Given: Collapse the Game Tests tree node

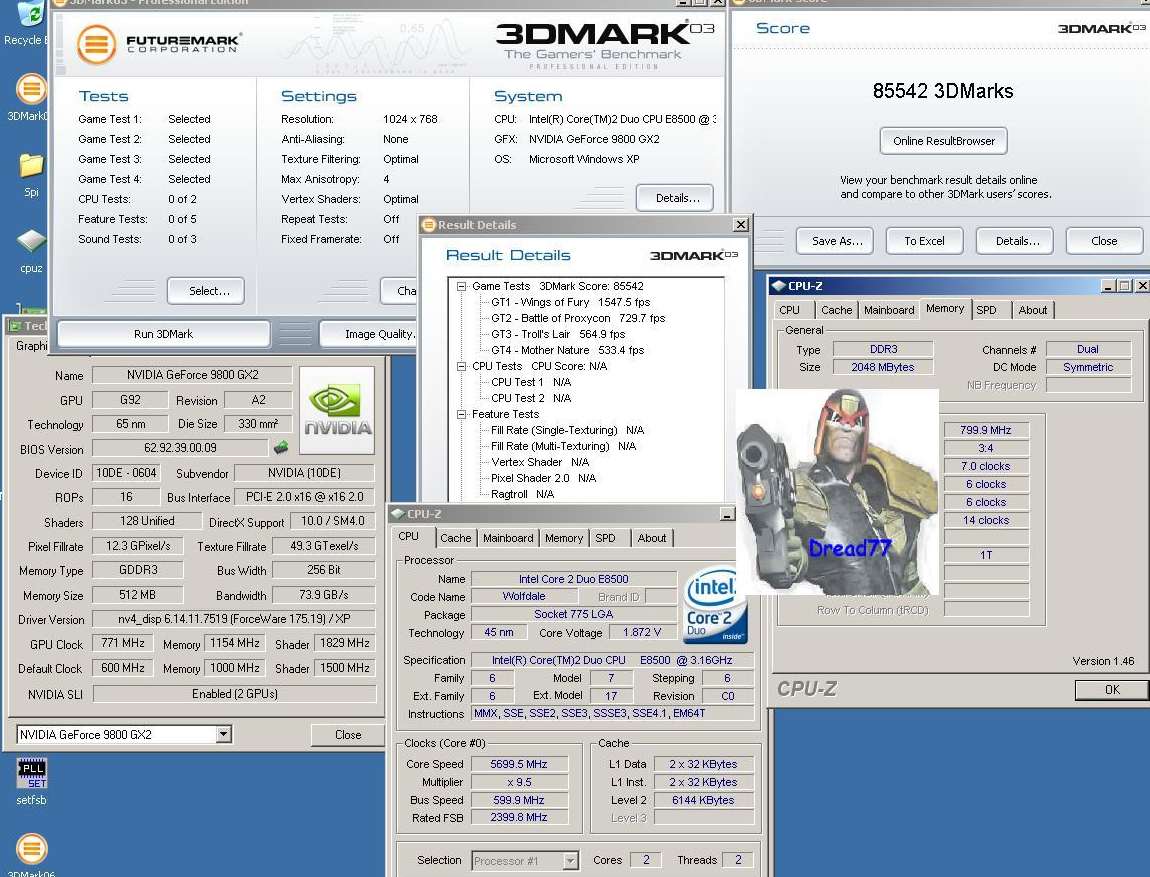Looking at the screenshot, I should pyautogui.click(x=461, y=287).
